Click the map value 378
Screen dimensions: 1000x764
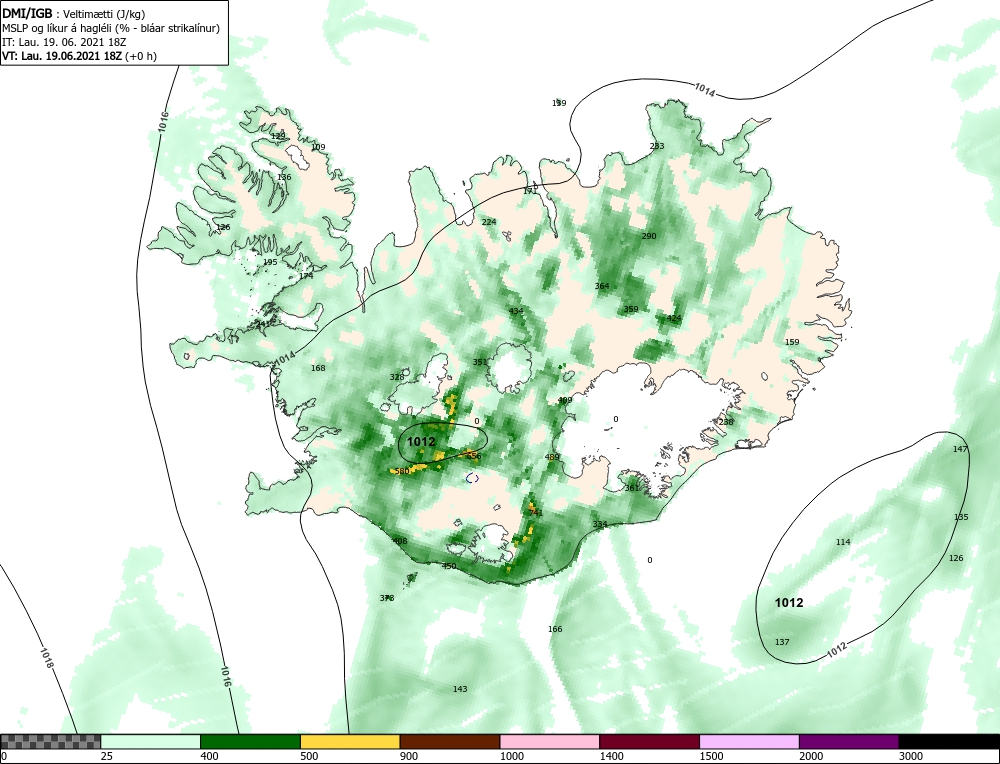[386, 598]
